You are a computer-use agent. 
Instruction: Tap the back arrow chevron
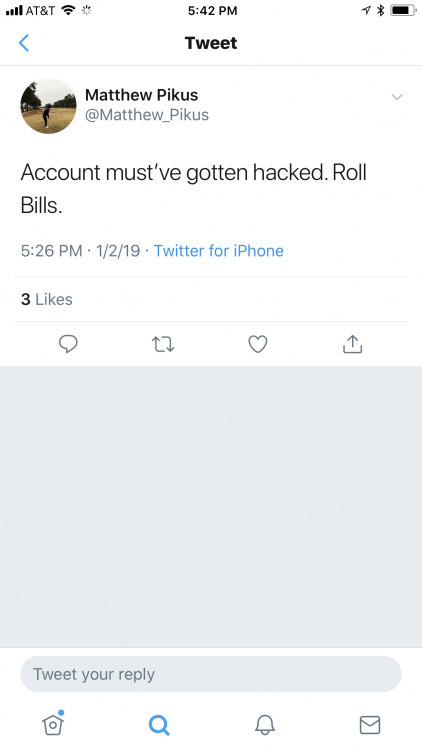pos(24,43)
